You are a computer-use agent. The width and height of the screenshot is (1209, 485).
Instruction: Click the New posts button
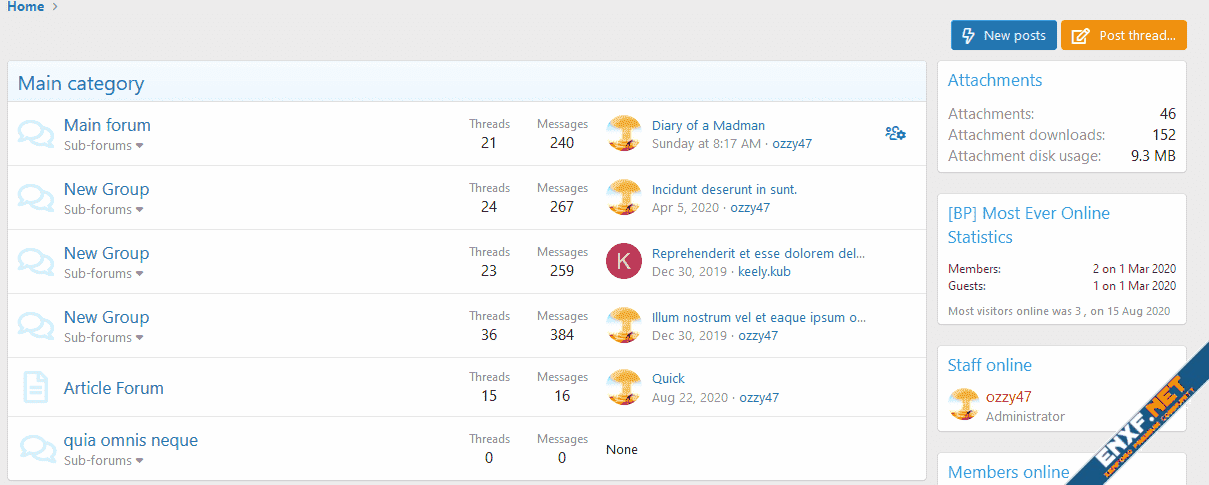click(1003, 35)
